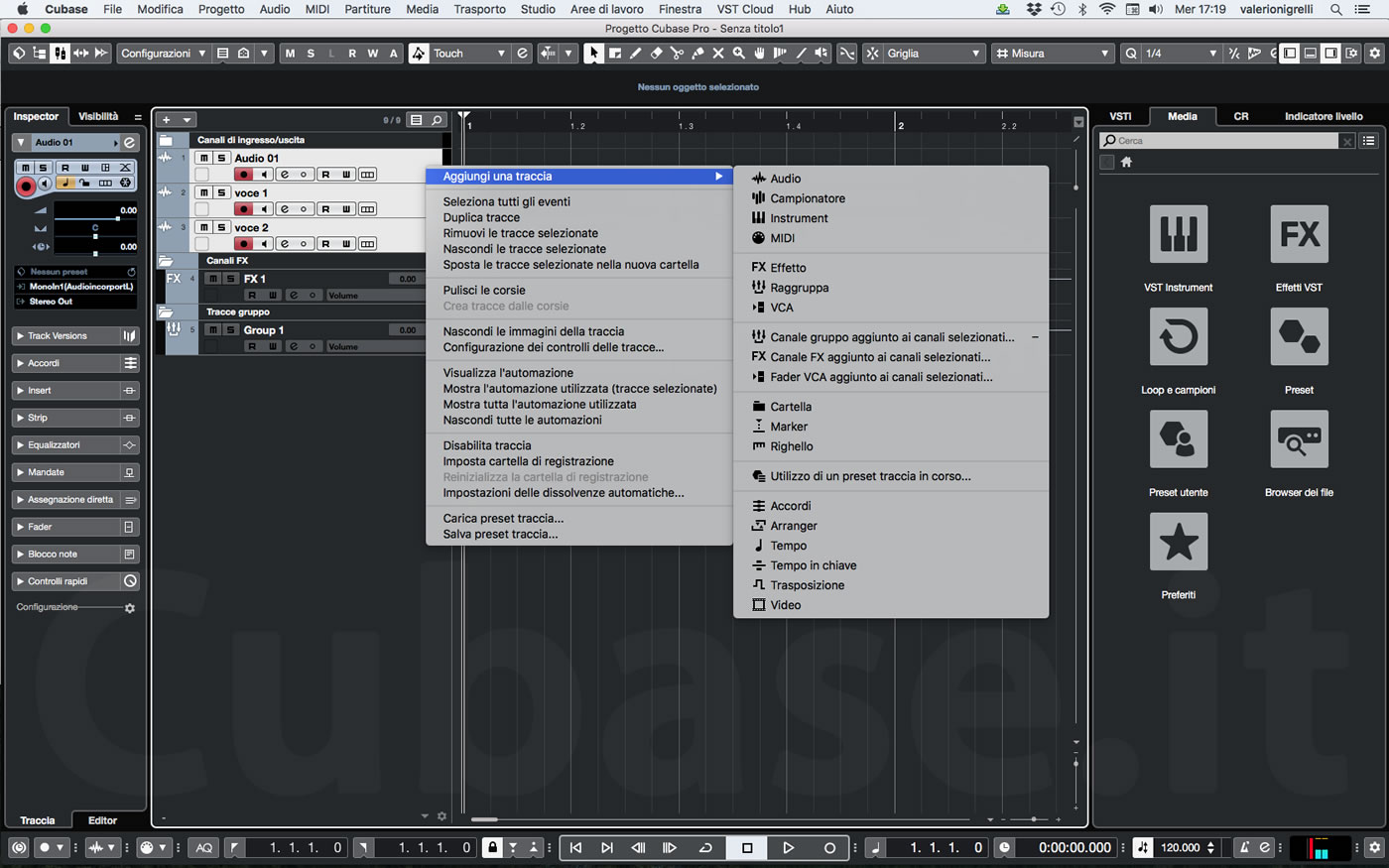Expand the Mandate inspector section
Viewport: 1389px width, 868px height.
[x=75, y=472]
